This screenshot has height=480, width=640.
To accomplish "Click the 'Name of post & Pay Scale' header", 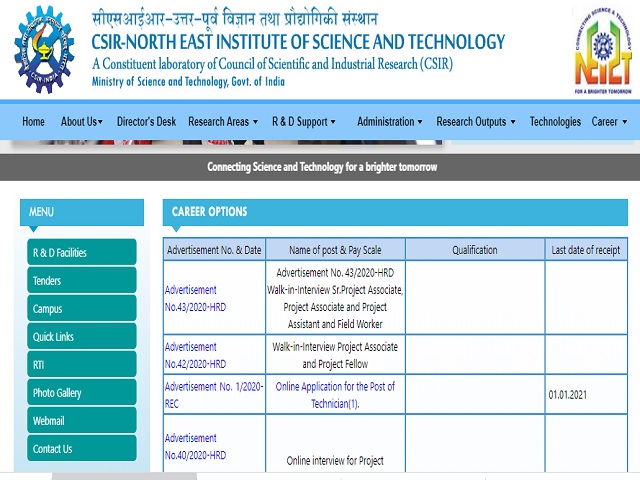I will [x=335, y=249].
